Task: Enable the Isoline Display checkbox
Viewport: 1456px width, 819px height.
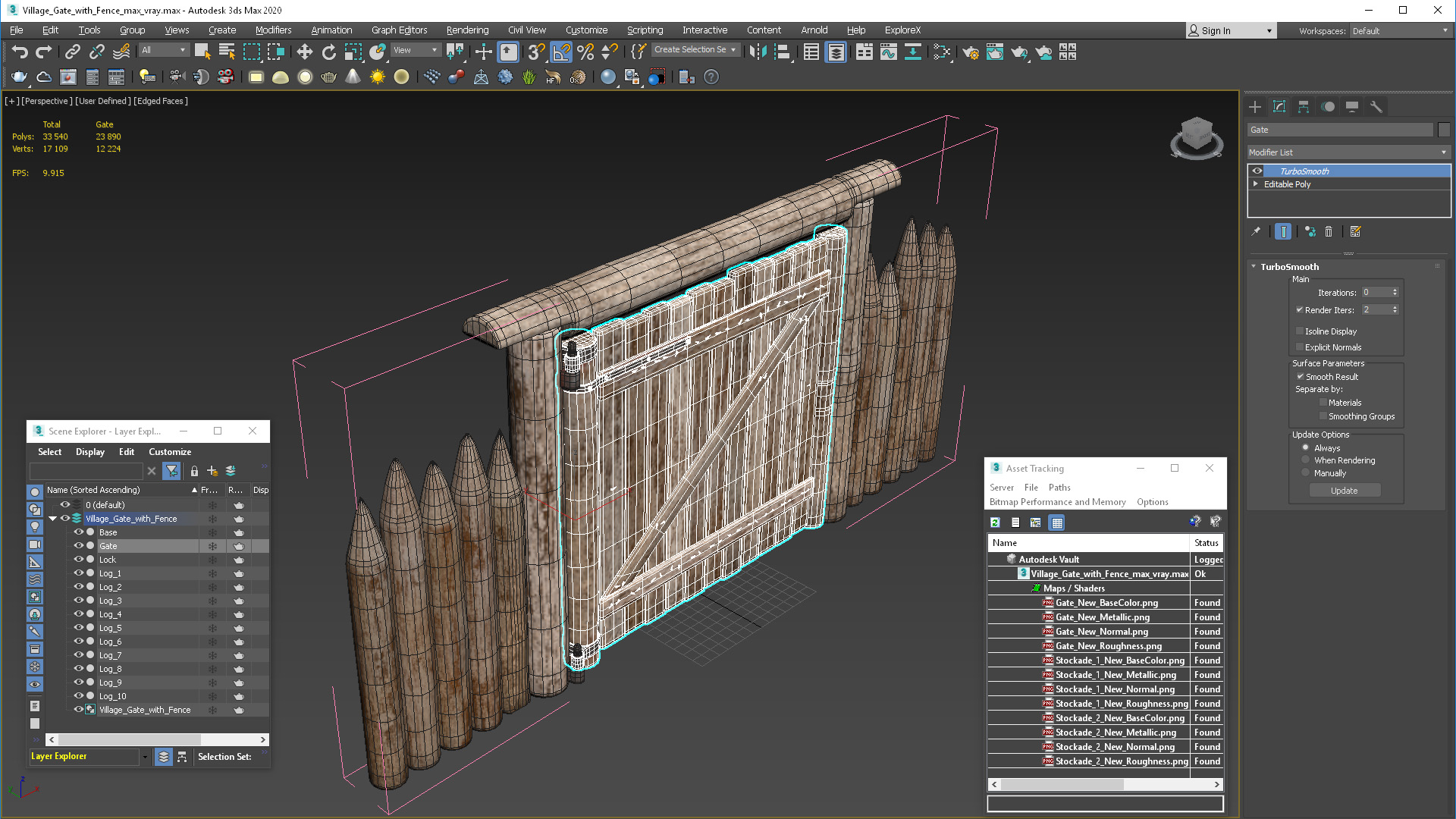Action: click(1300, 331)
